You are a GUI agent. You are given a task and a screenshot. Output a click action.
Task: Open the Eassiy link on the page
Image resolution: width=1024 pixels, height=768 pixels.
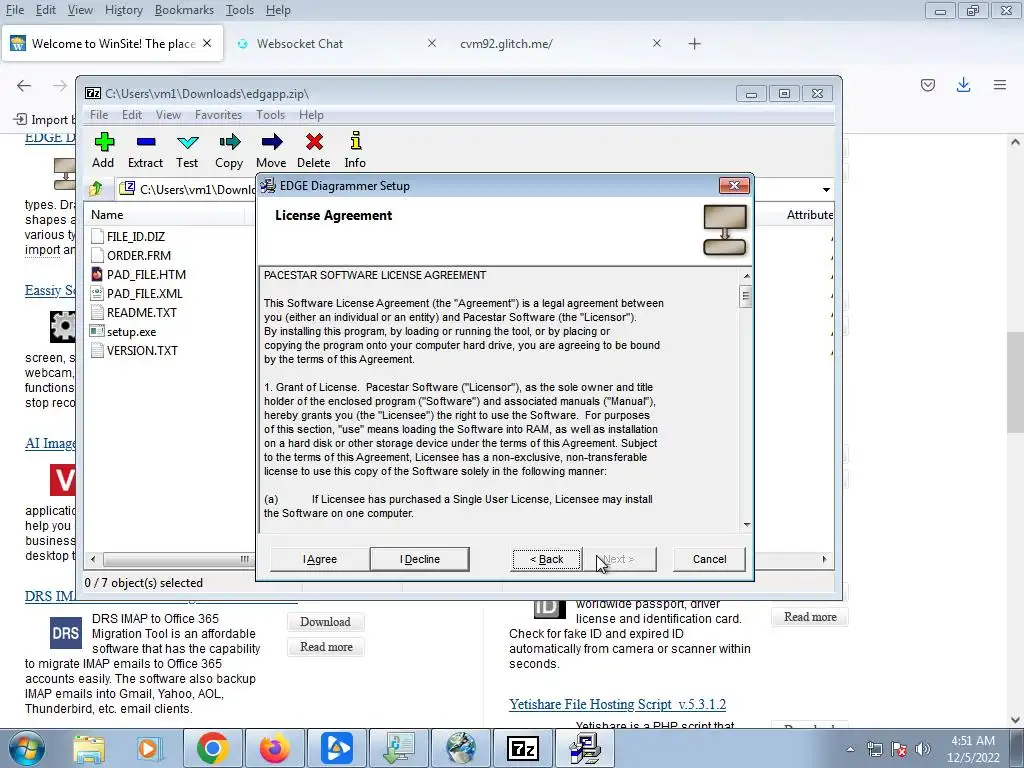(x=50, y=290)
